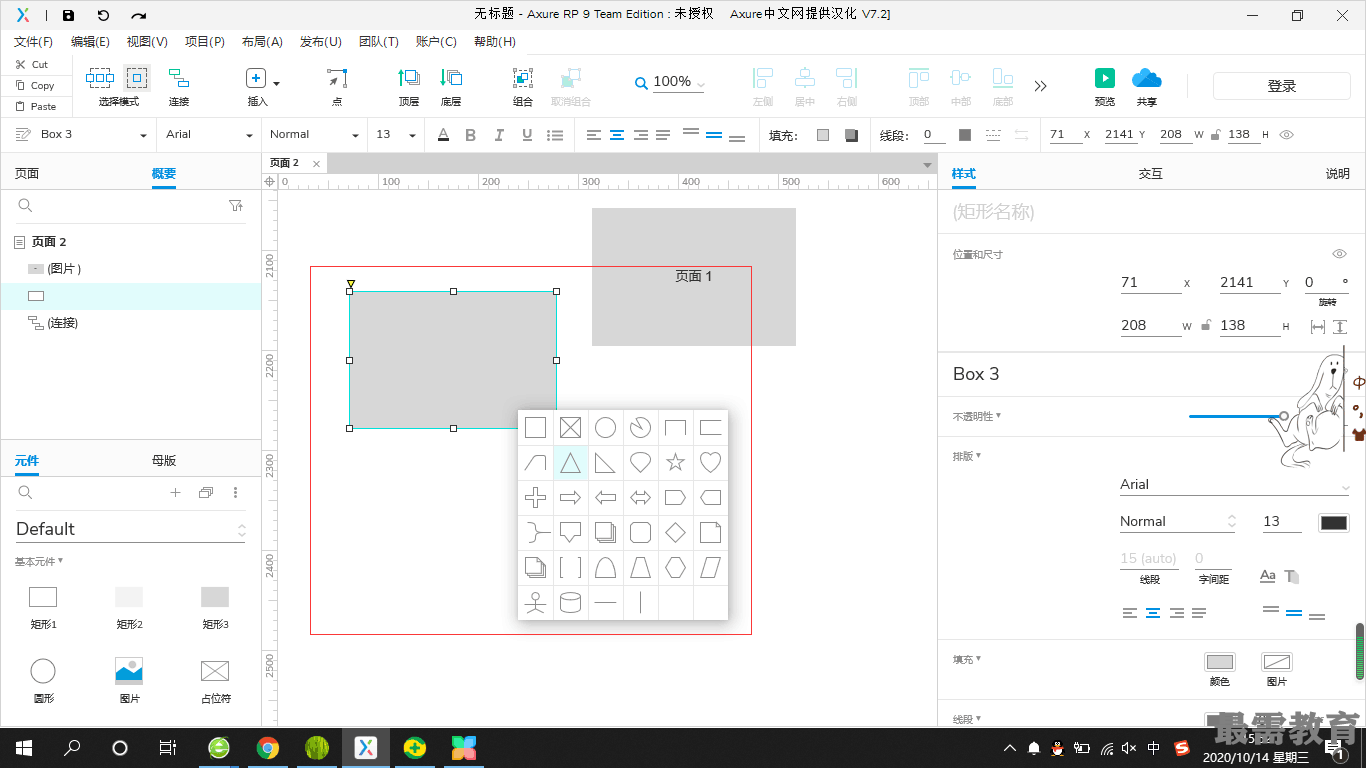Toggle the 选择模式 contained selection mode
This screenshot has height=768, width=1366.
(137, 78)
